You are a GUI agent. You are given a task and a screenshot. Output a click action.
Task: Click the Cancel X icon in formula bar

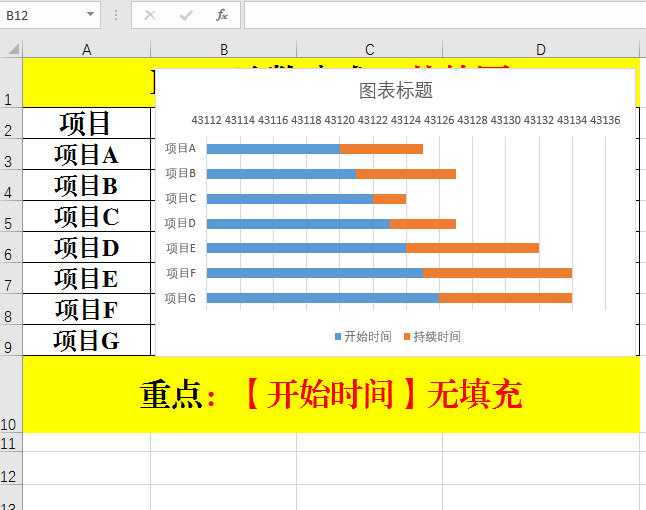pos(150,15)
